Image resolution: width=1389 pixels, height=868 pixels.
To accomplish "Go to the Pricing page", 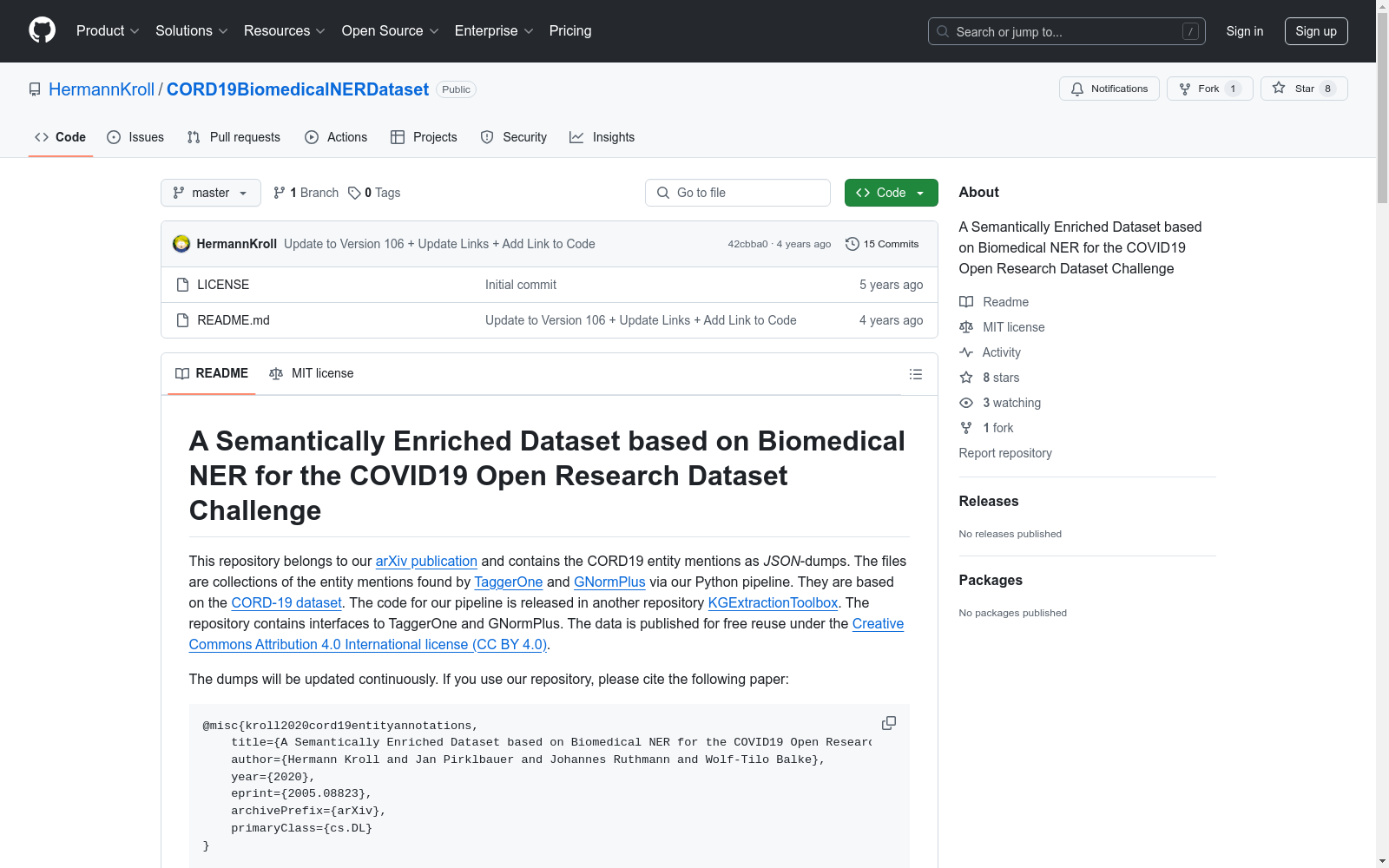I will [x=570, y=31].
